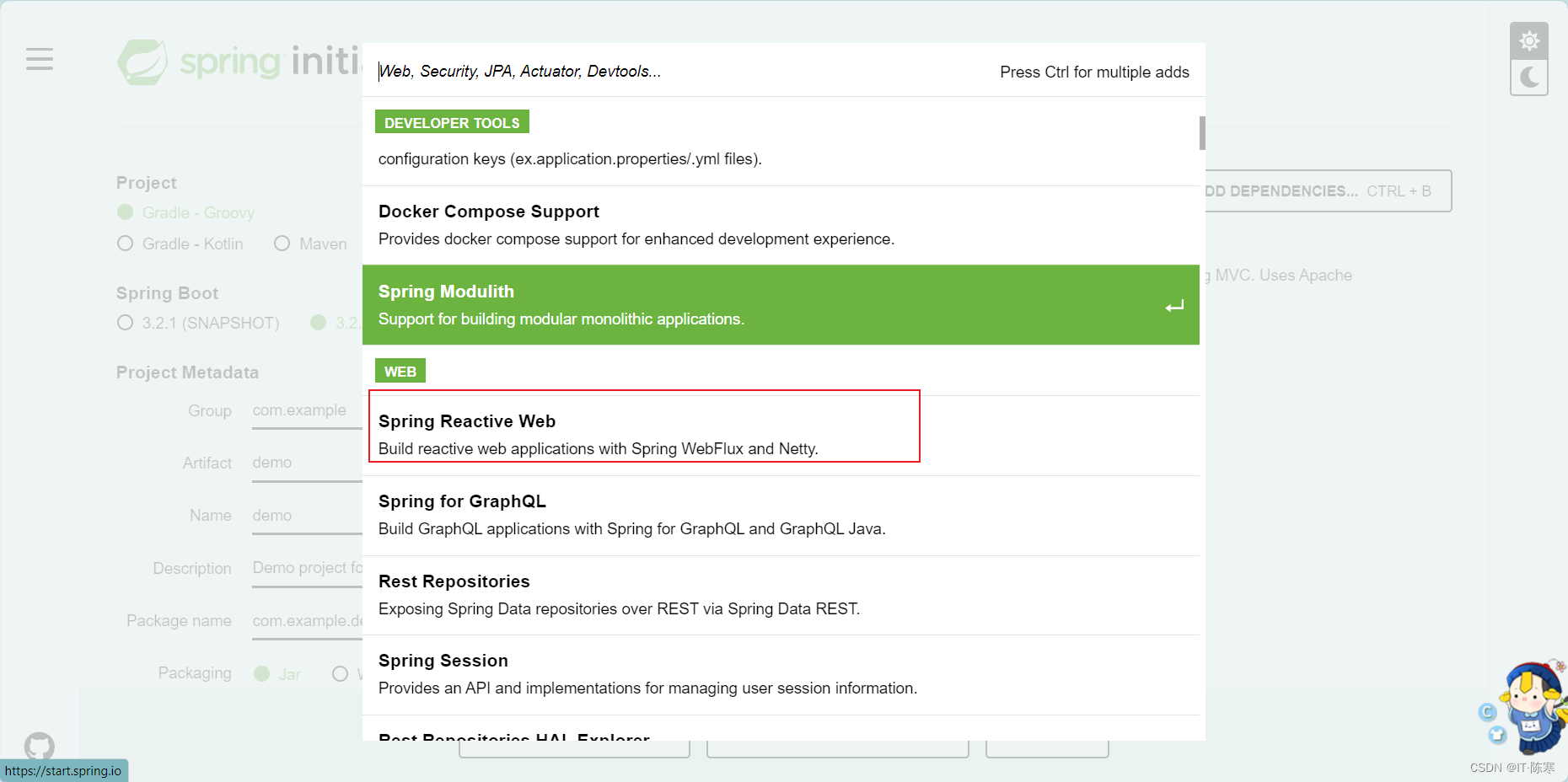This screenshot has height=782, width=1568.
Task: Click the enter-arrow icon on Spring Modulith
Action: [x=1174, y=306]
